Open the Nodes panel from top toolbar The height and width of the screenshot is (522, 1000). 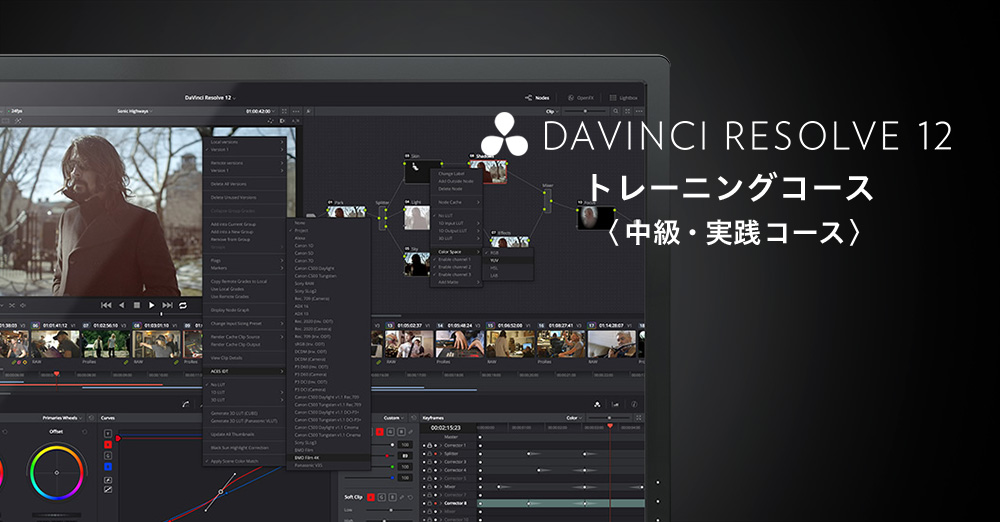click(x=537, y=98)
